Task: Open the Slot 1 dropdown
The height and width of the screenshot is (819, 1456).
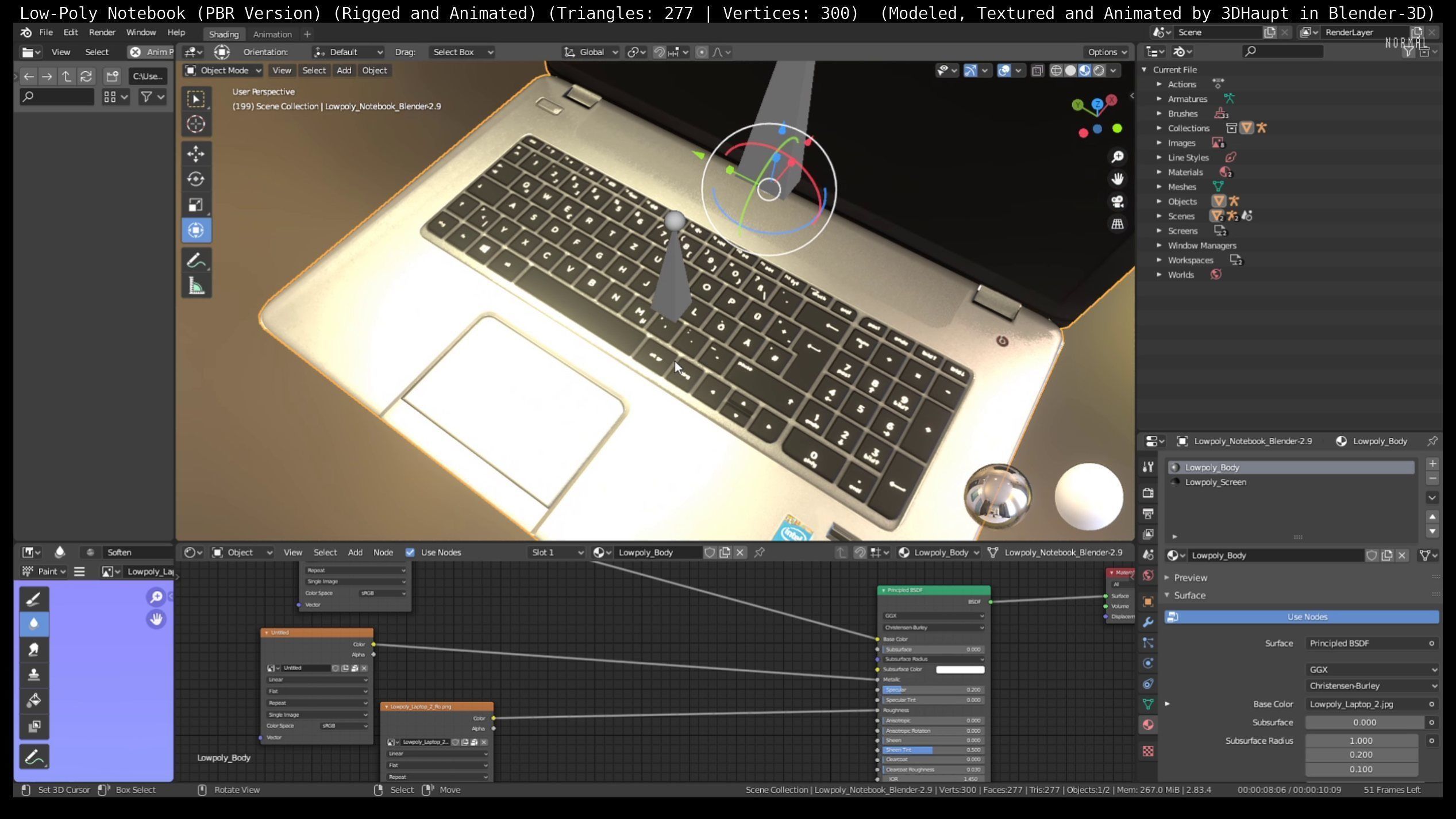Action: 556,552
